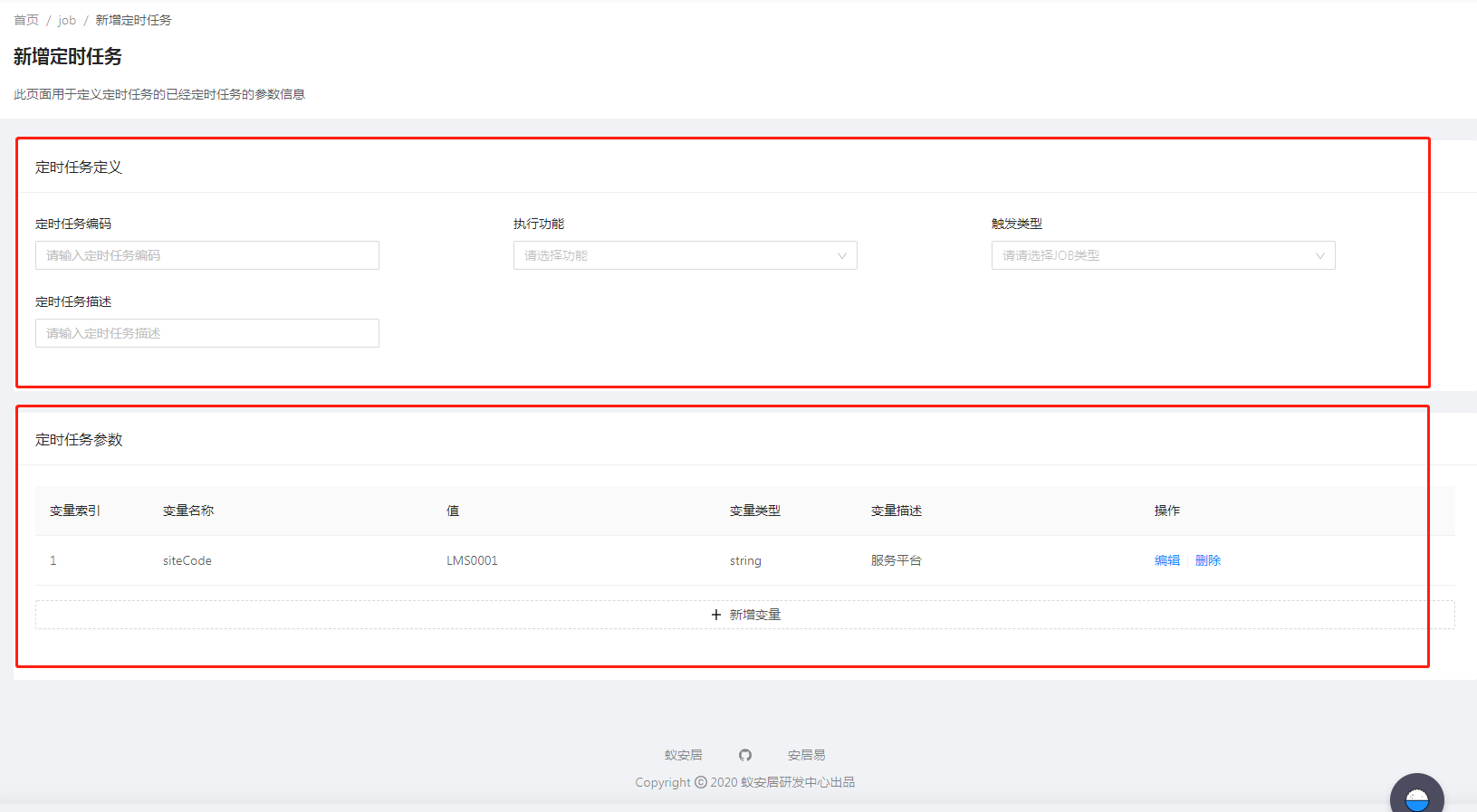Click the floating blue round icon
The width and height of the screenshot is (1477, 812).
[x=1416, y=795]
